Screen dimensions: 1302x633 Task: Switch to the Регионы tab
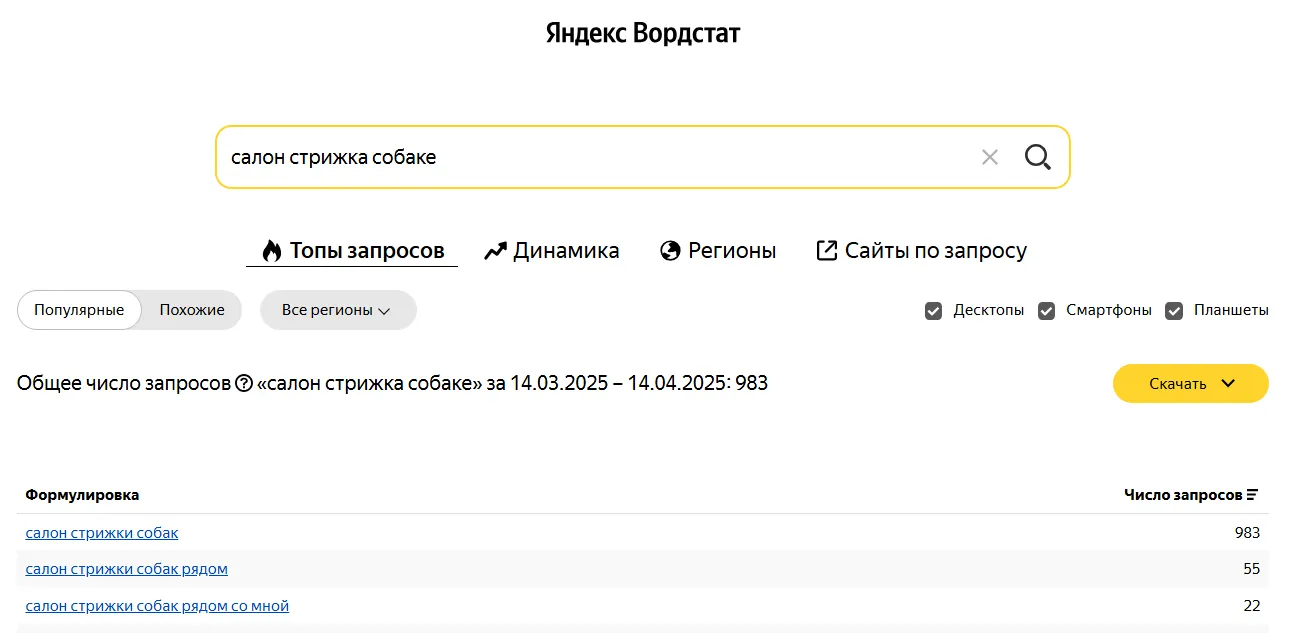click(718, 251)
